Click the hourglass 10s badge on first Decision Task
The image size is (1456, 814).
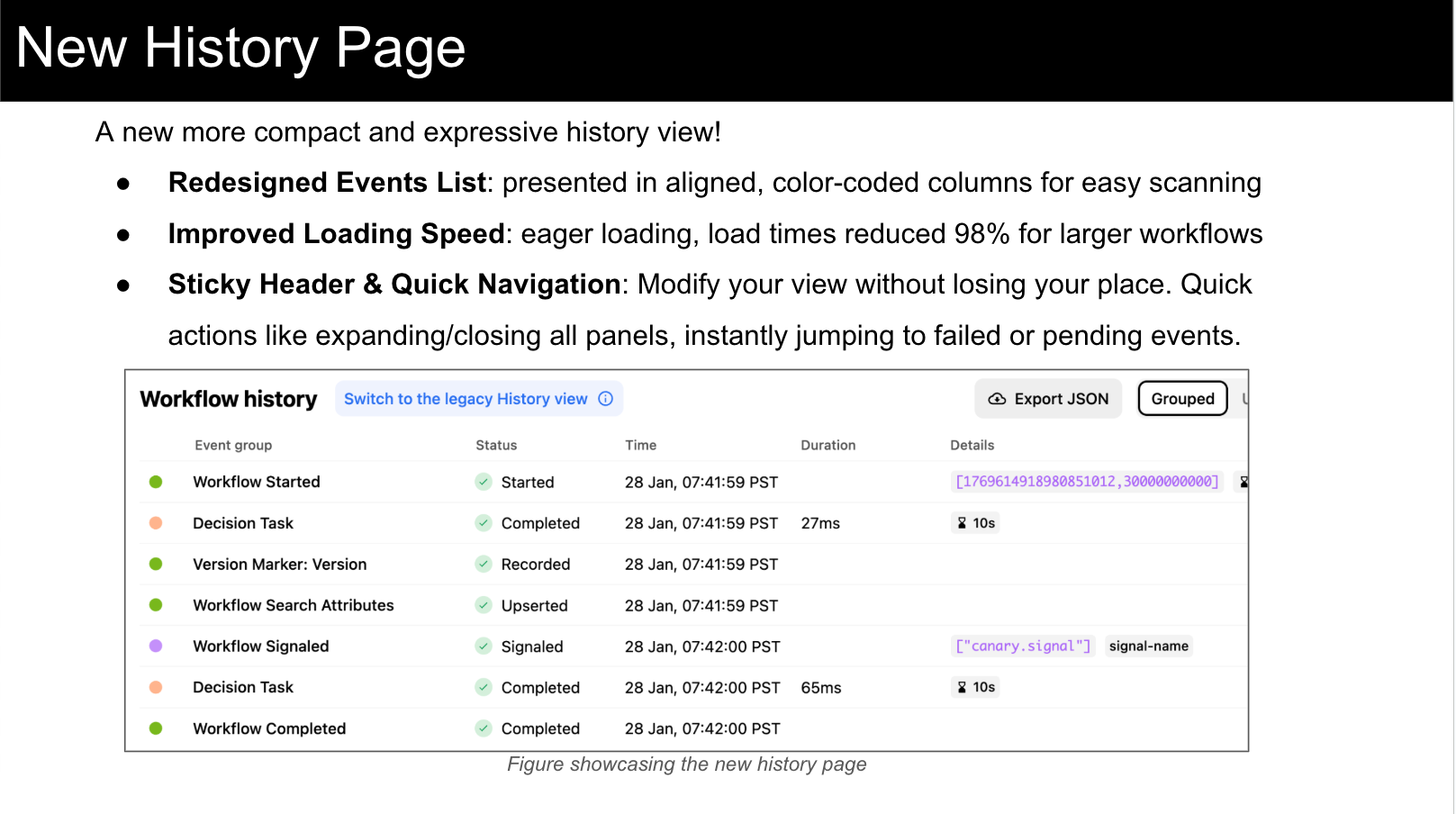pos(975,523)
